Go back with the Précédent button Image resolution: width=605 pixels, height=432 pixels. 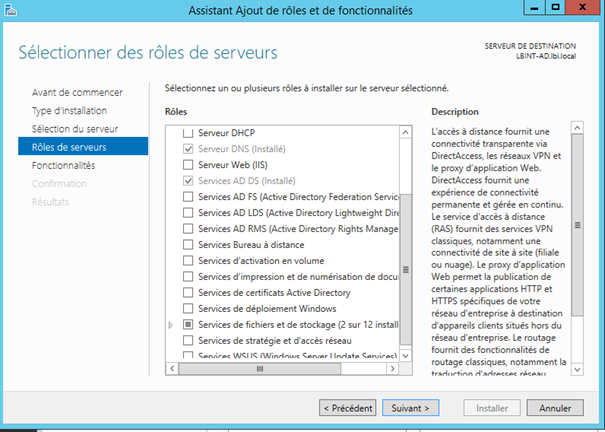[348, 408]
